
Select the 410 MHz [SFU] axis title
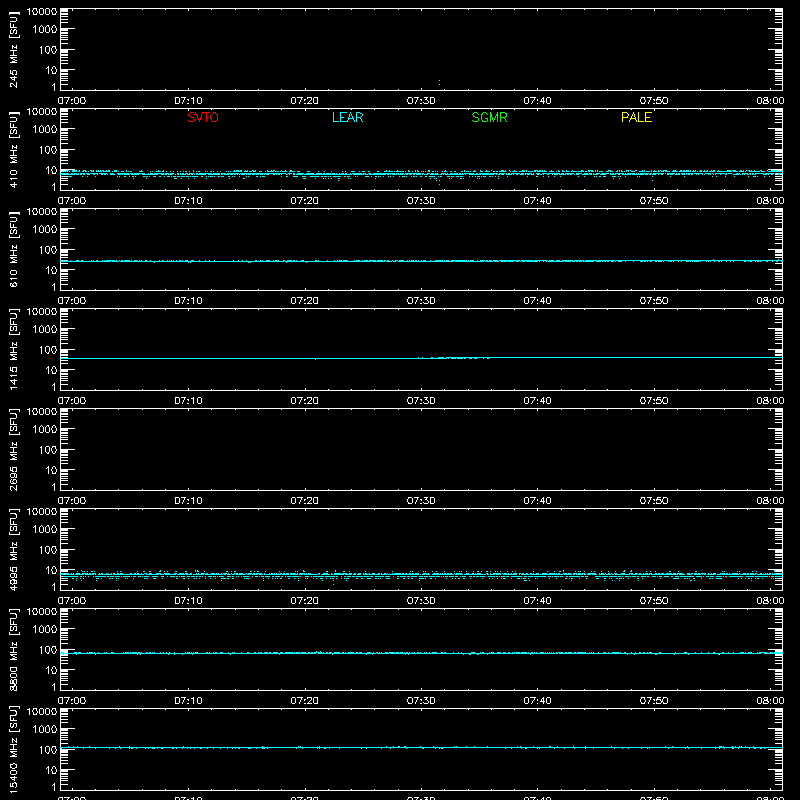point(13,149)
